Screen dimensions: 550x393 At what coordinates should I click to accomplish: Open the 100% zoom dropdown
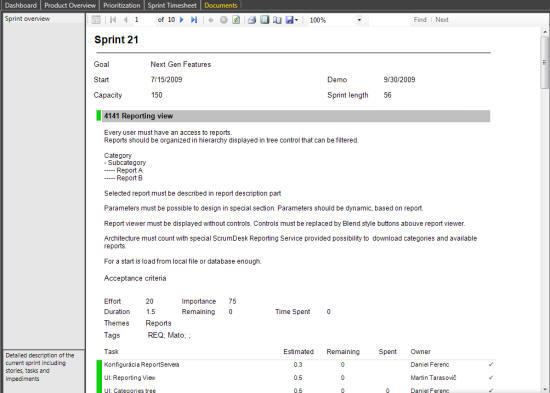click(x=359, y=20)
